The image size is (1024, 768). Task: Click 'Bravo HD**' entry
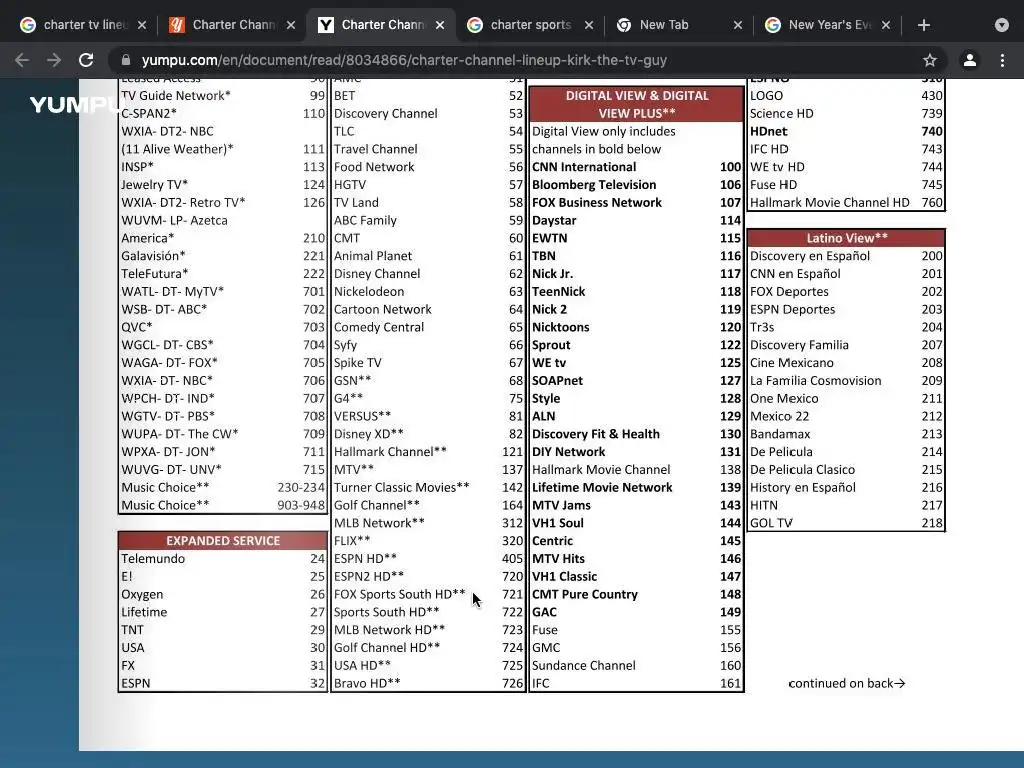(x=428, y=683)
